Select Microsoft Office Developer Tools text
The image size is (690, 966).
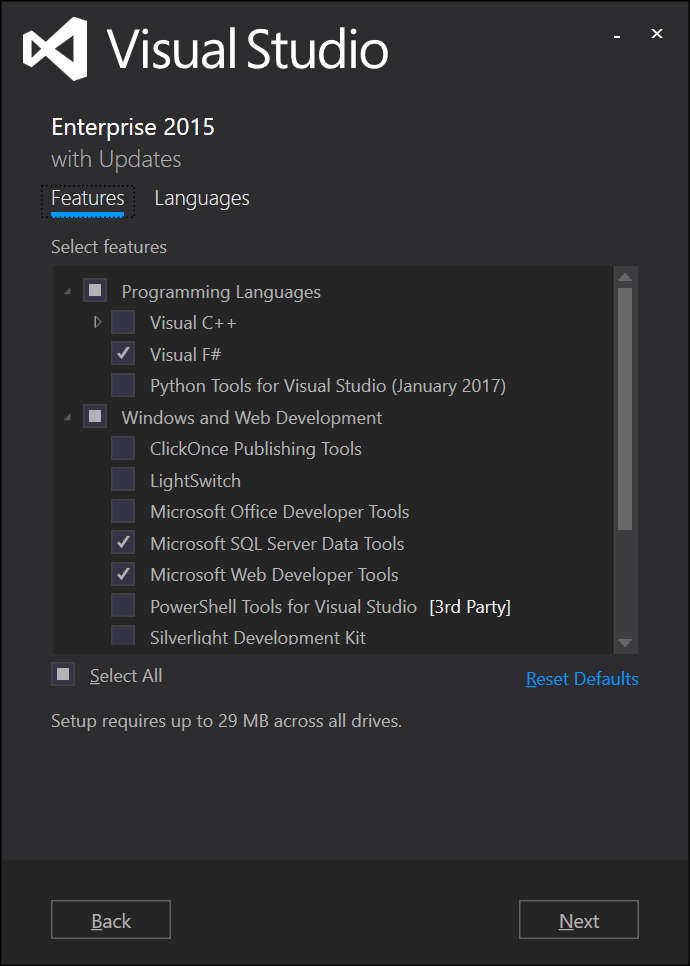click(280, 512)
